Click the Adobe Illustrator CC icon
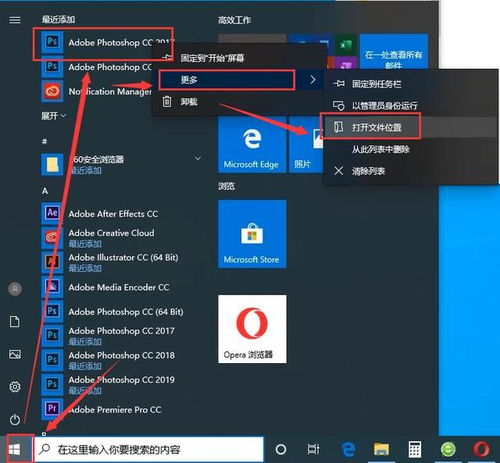 click(x=52, y=262)
